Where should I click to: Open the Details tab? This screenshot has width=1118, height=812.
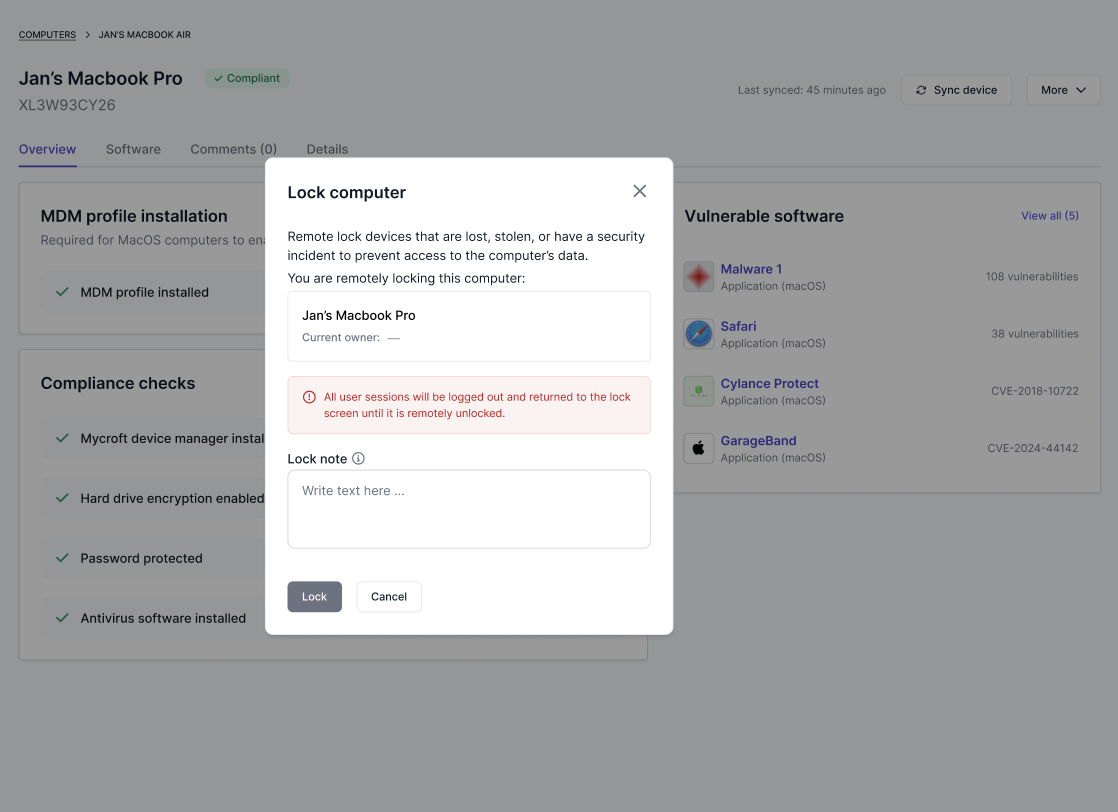[327, 149]
